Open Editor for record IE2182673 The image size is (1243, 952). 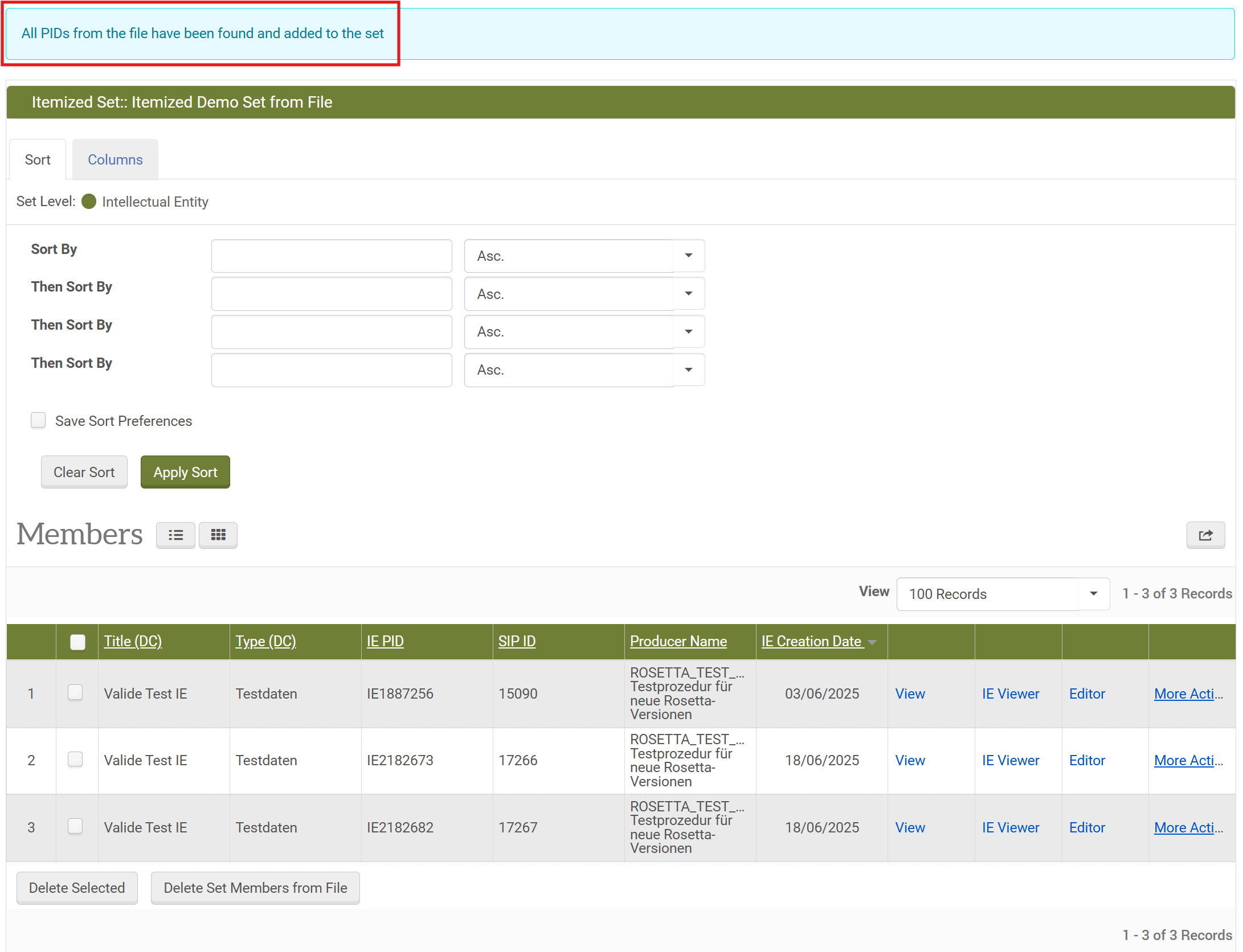1086,760
